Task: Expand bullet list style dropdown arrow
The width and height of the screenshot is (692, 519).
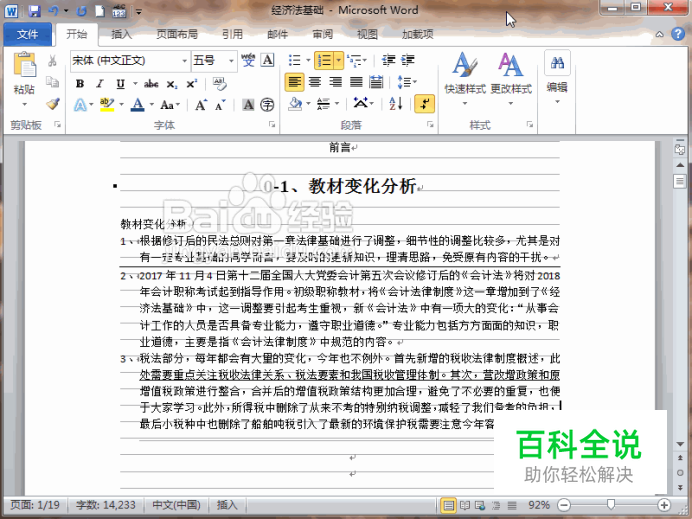Action: click(x=308, y=60)
